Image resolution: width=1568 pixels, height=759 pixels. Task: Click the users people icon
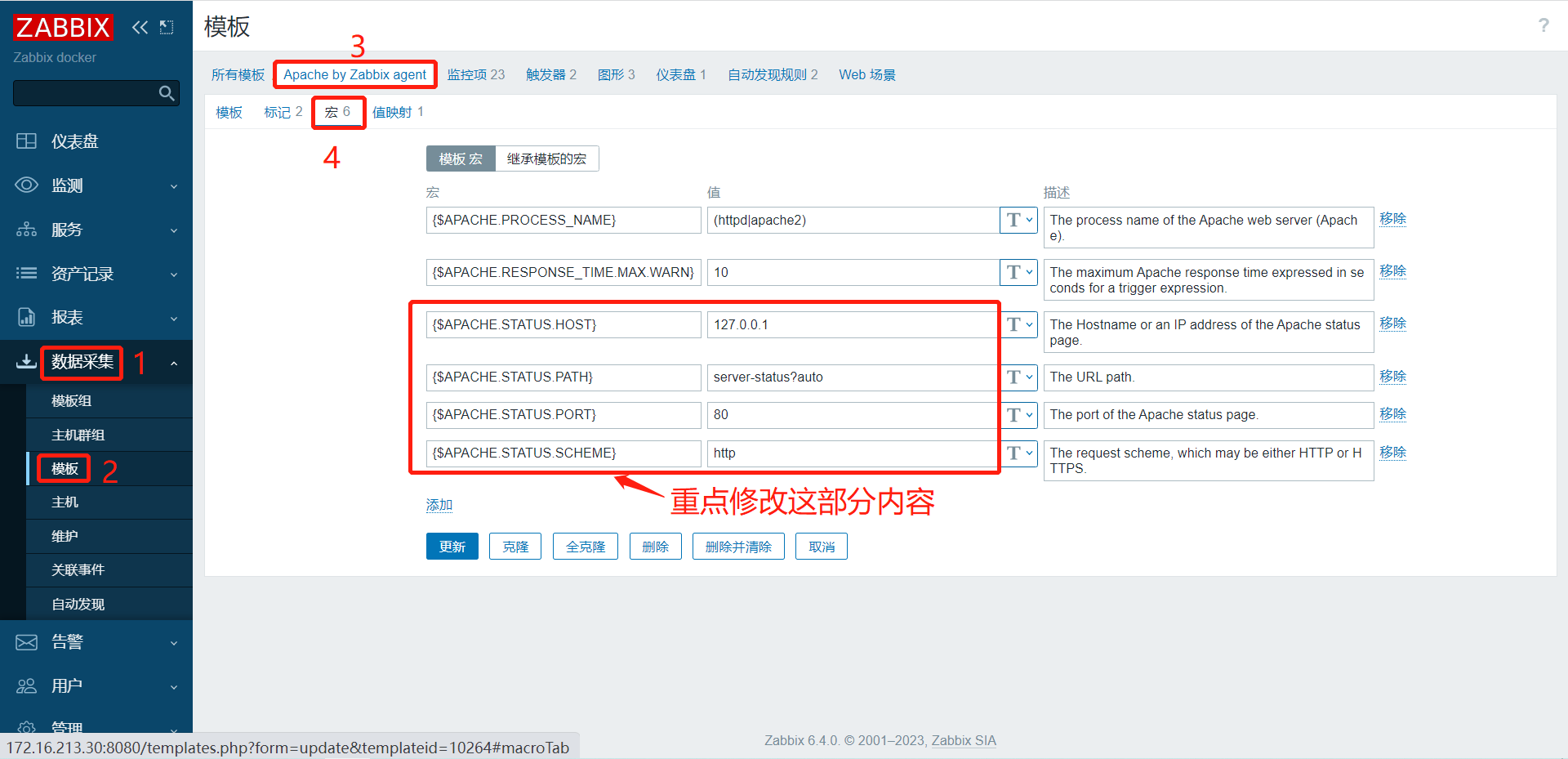26,685
